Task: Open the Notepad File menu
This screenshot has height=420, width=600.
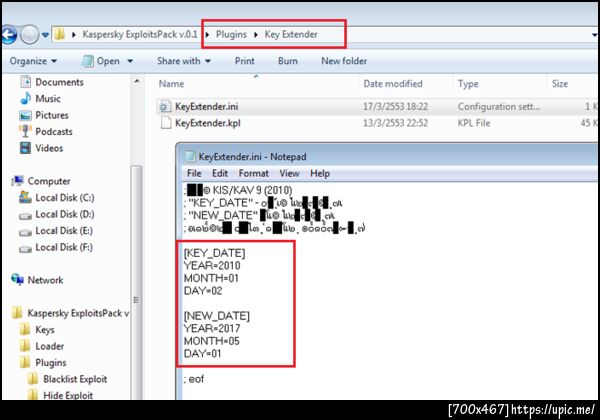Action: click(x=194, y=174)
